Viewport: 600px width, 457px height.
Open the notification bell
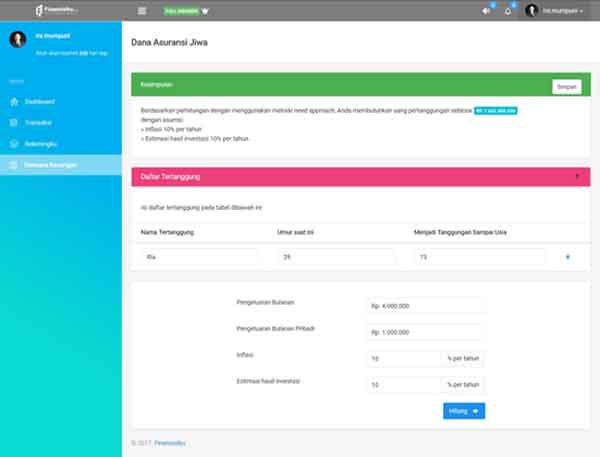(508, 11)
